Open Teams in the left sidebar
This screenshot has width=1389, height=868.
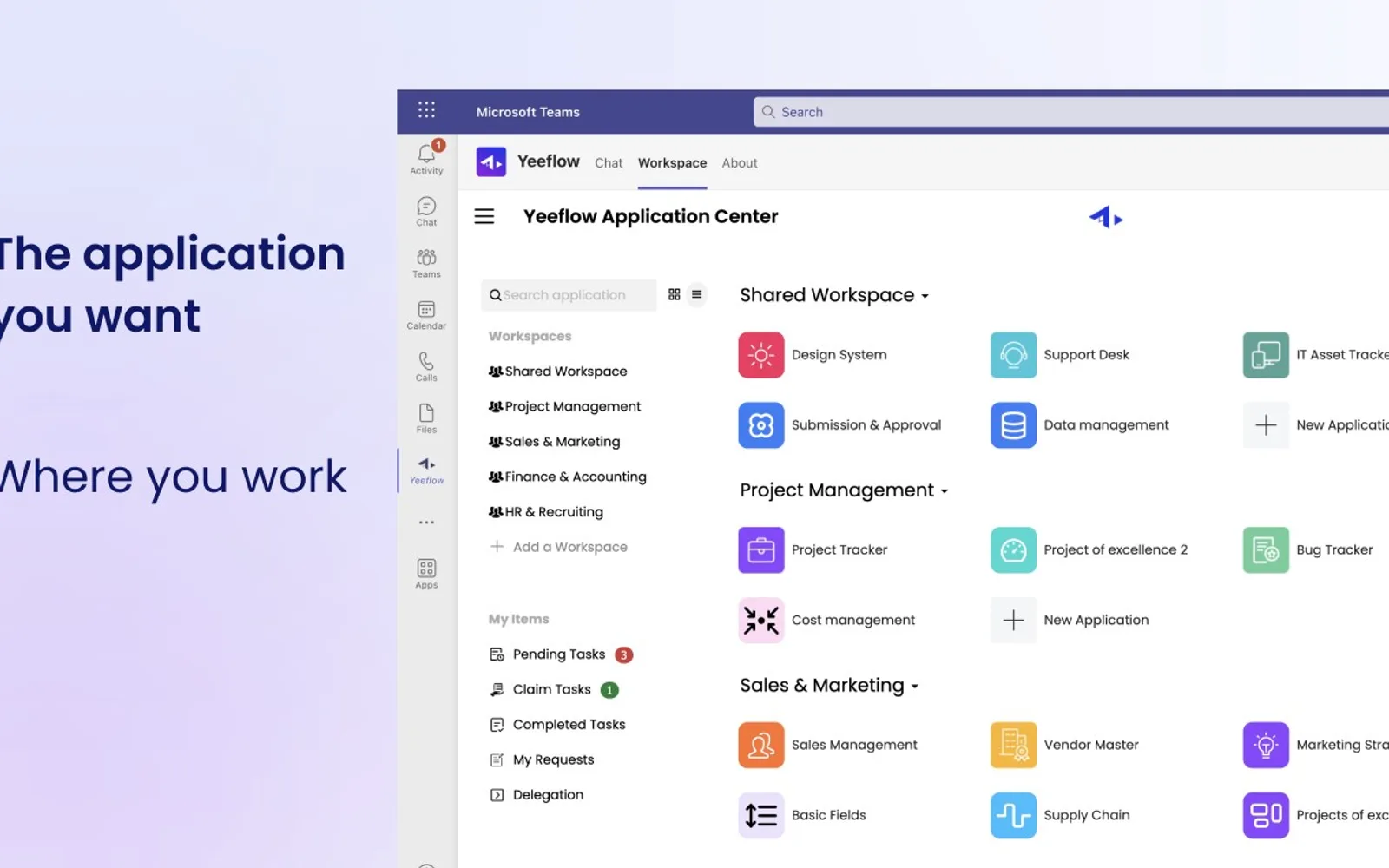tap(426, 263)
